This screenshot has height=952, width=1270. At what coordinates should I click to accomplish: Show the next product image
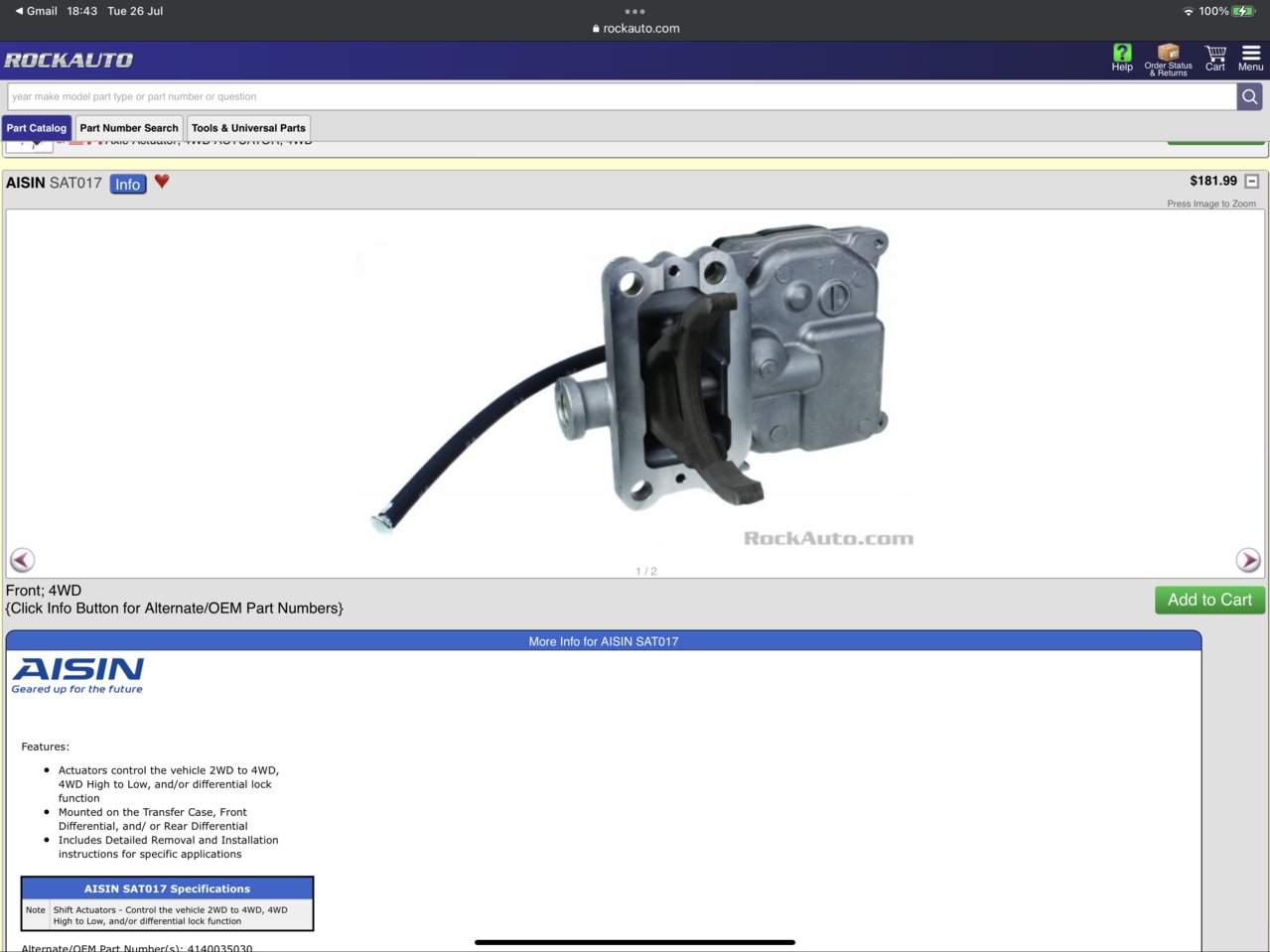[1248, 560]
